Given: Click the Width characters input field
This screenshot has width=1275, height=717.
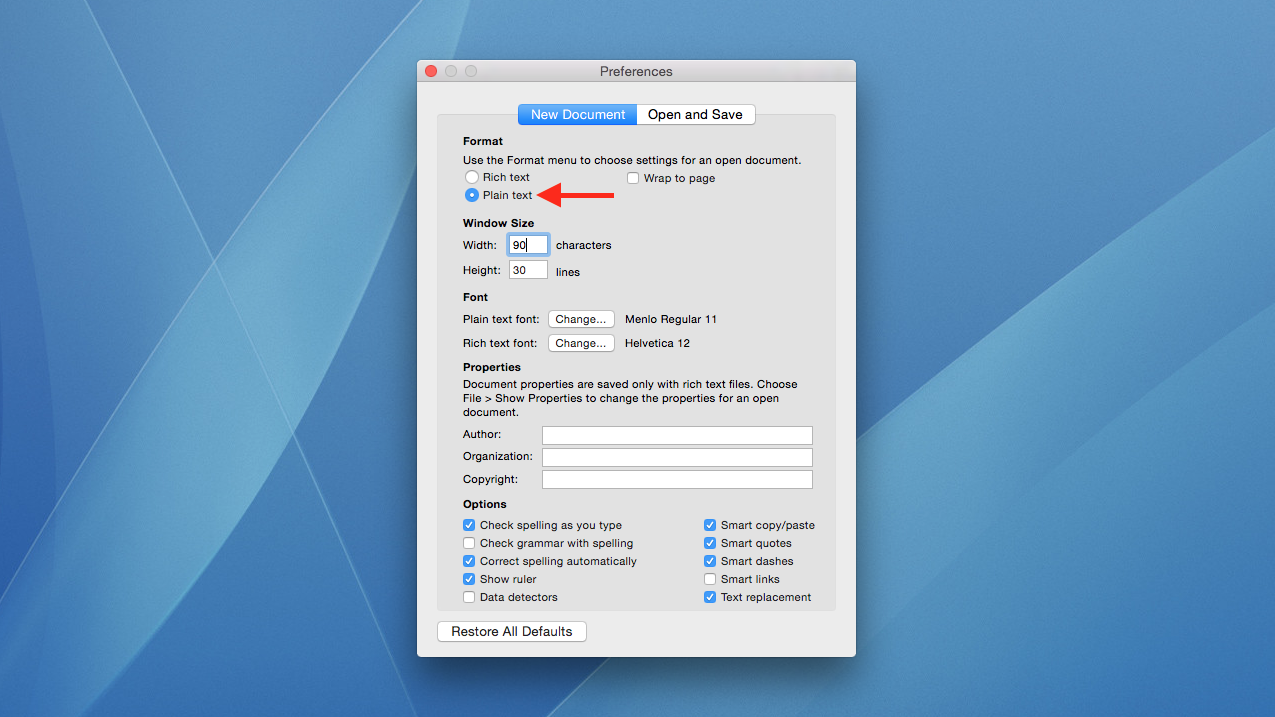Looking at the screenshot, I should pyautogui.click(x=528, y=245).
